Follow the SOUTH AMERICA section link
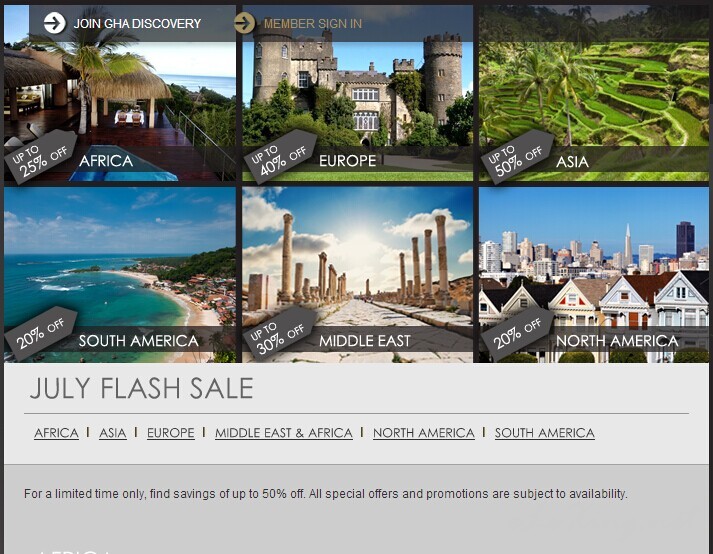The width and height of the screenshot is (713, 554). click(545, 433)
